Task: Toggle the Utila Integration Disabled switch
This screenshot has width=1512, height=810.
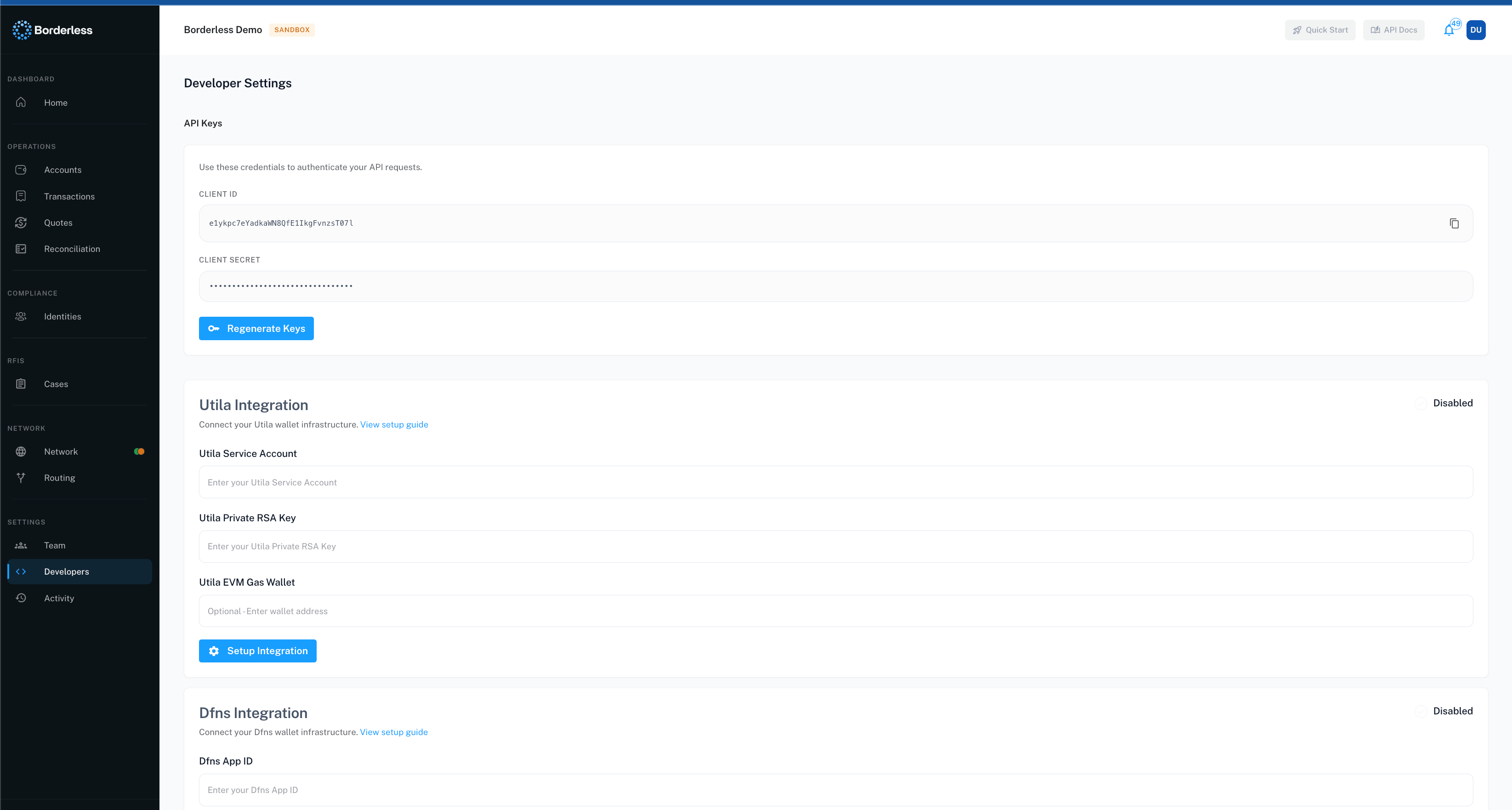Action: pos(1421,403)
